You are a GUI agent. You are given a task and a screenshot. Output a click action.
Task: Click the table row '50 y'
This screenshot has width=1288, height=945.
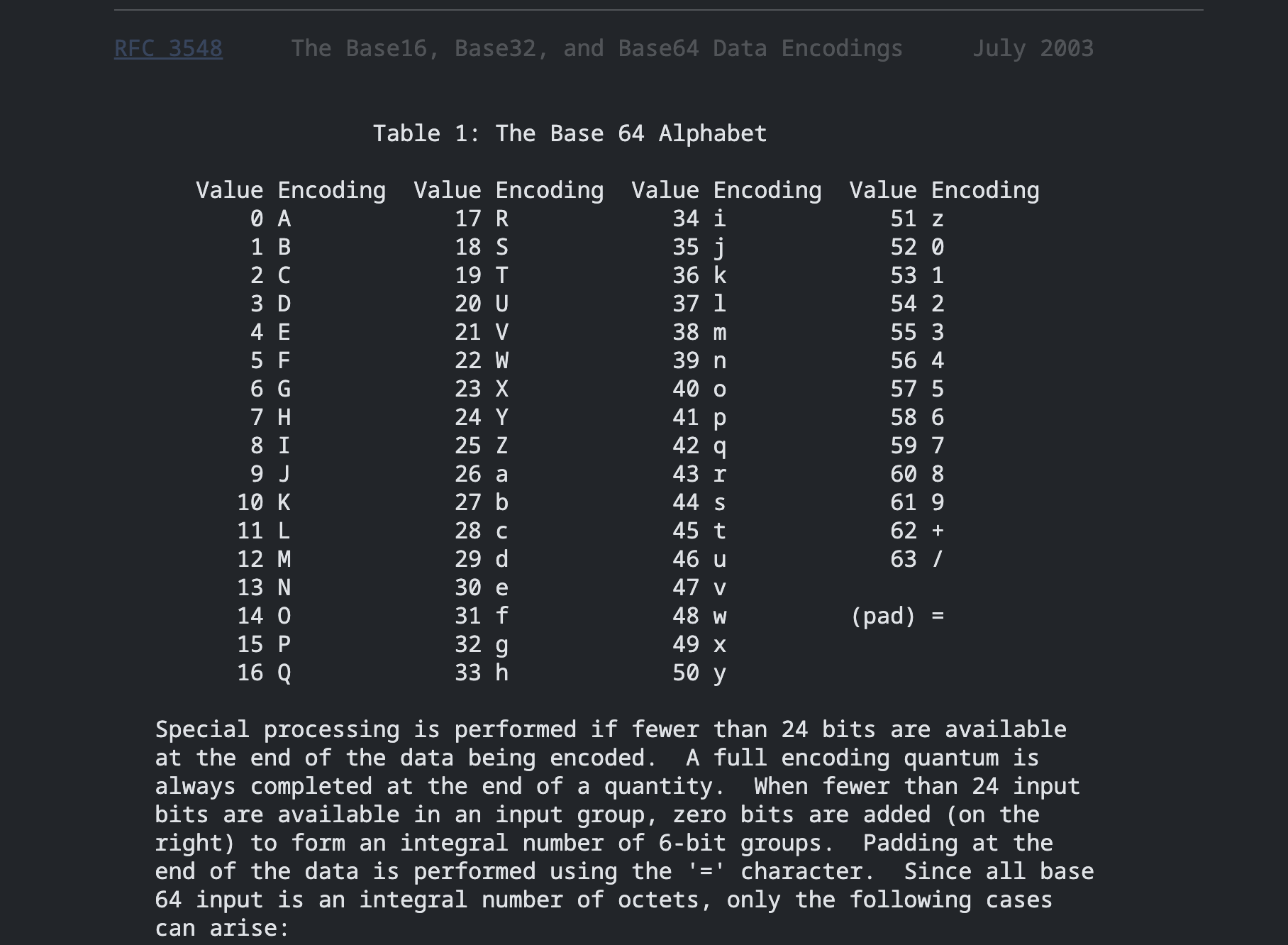(x=699, y=673)
